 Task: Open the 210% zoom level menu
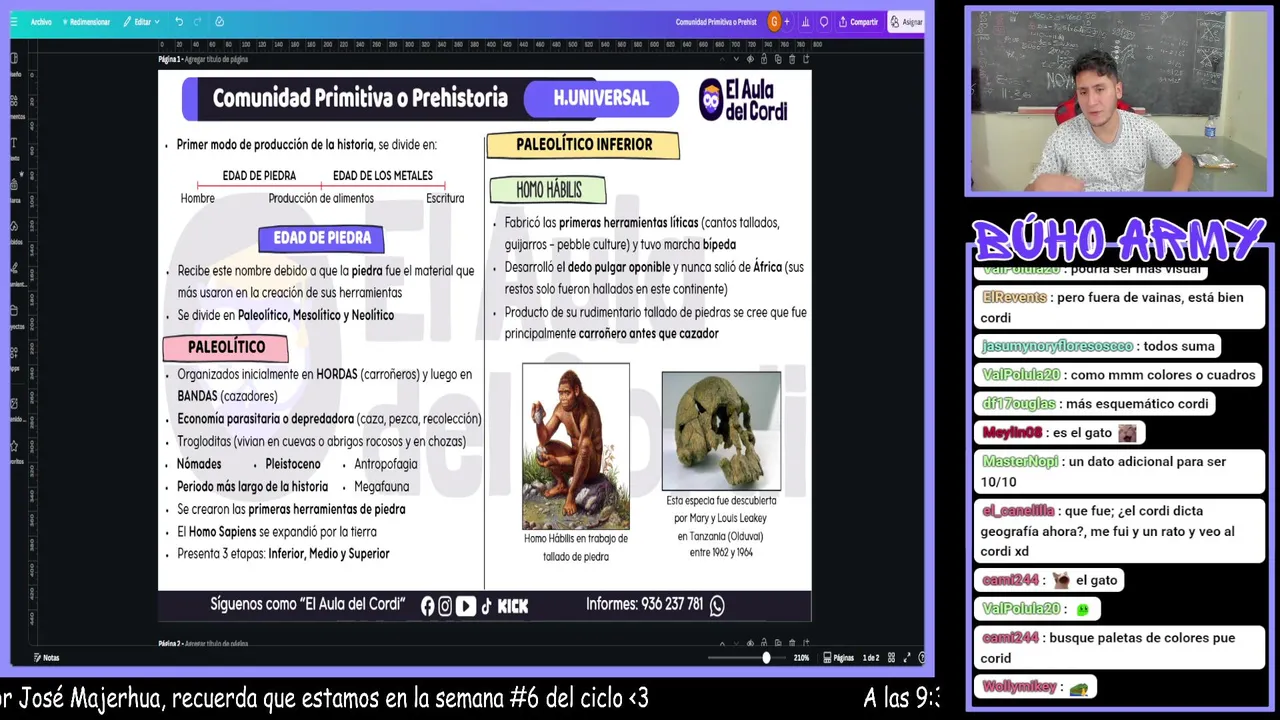point(801,657)
